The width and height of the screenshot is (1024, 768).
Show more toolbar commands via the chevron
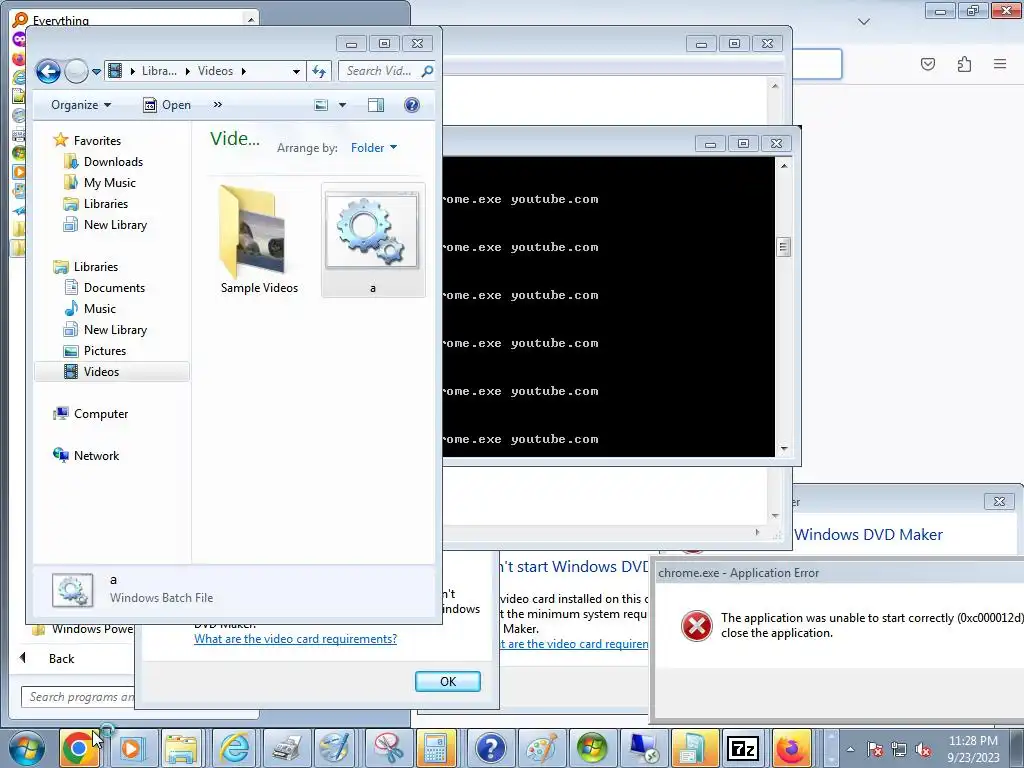[217, 104]
